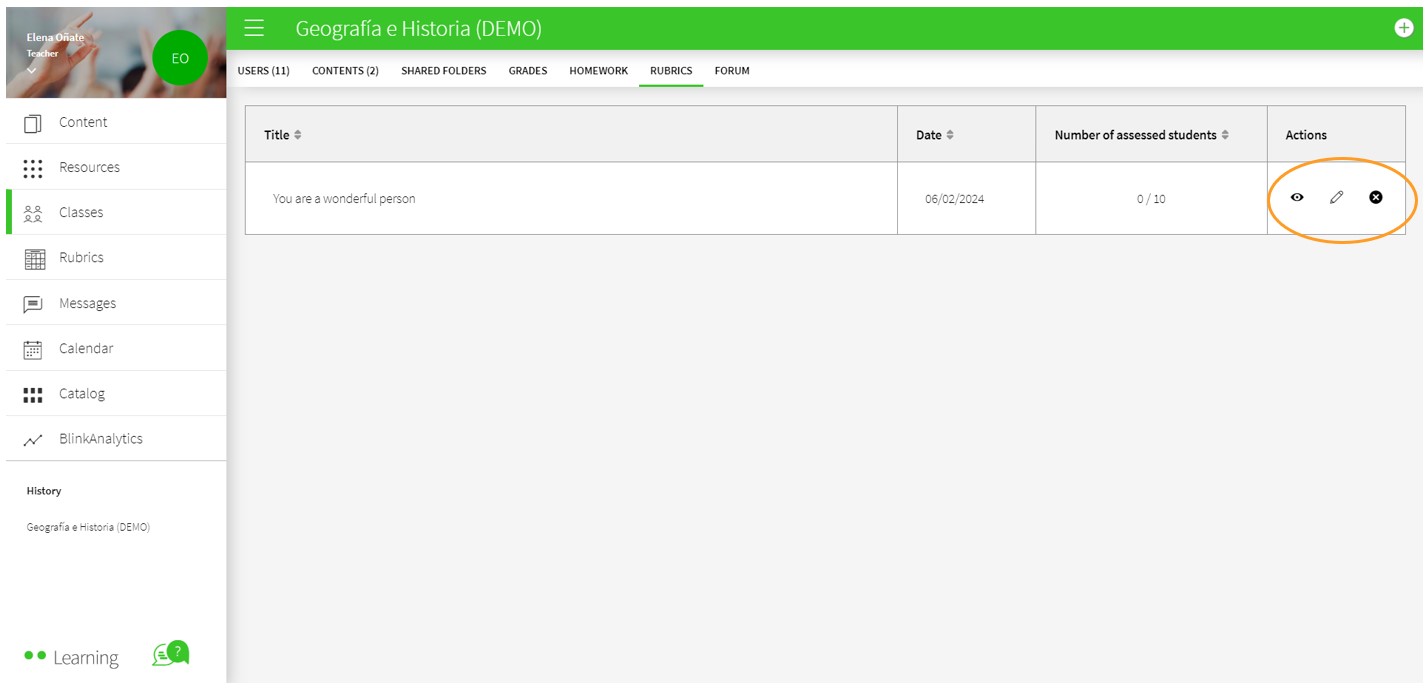Open the HOMEWORK tab
This screenshot has width=1428, height=690.
[599, 71]
